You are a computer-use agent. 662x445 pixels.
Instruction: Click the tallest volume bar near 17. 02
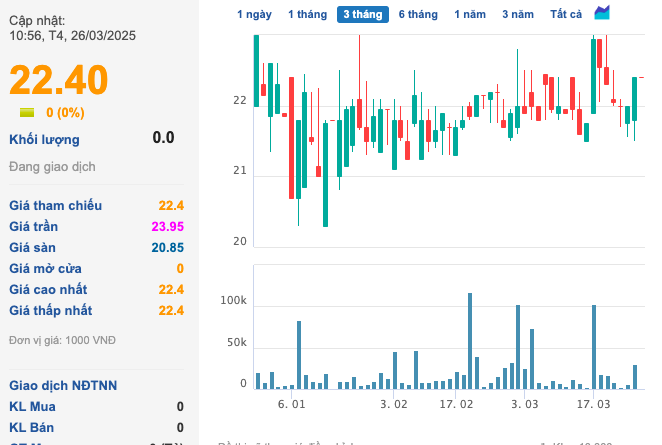[x=470, y=340]
